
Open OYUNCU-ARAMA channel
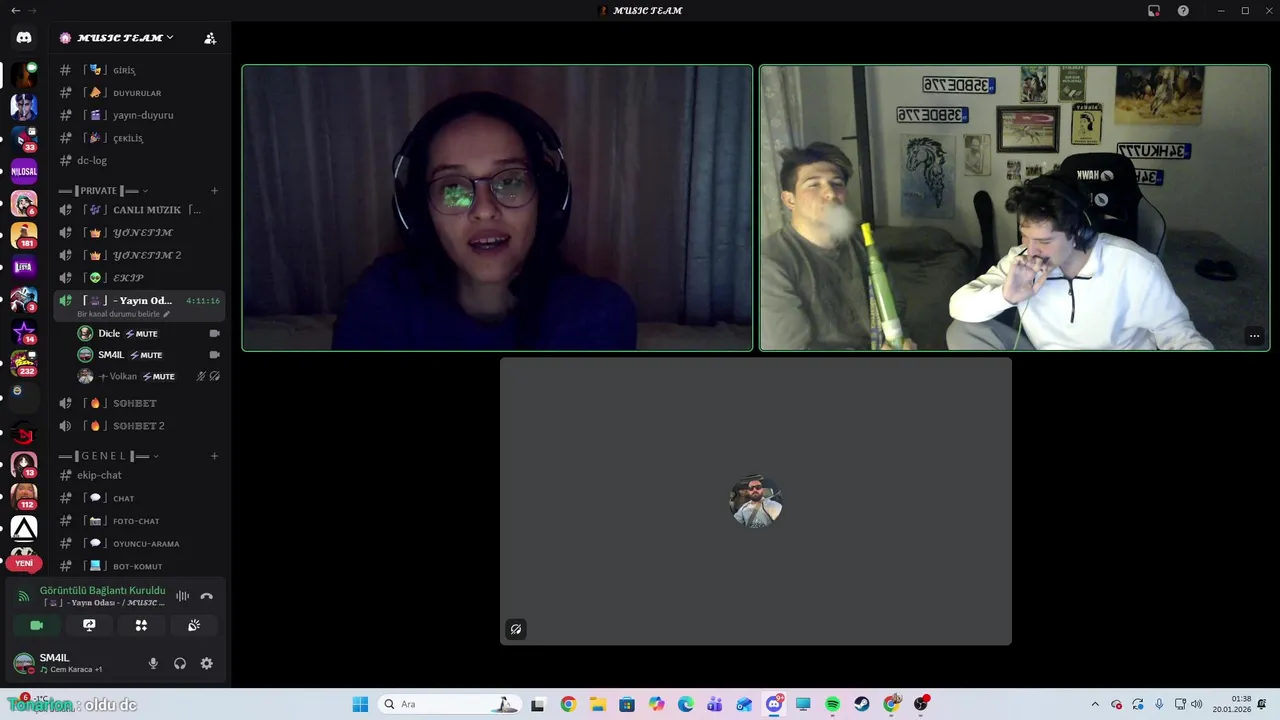pos(139,544)
